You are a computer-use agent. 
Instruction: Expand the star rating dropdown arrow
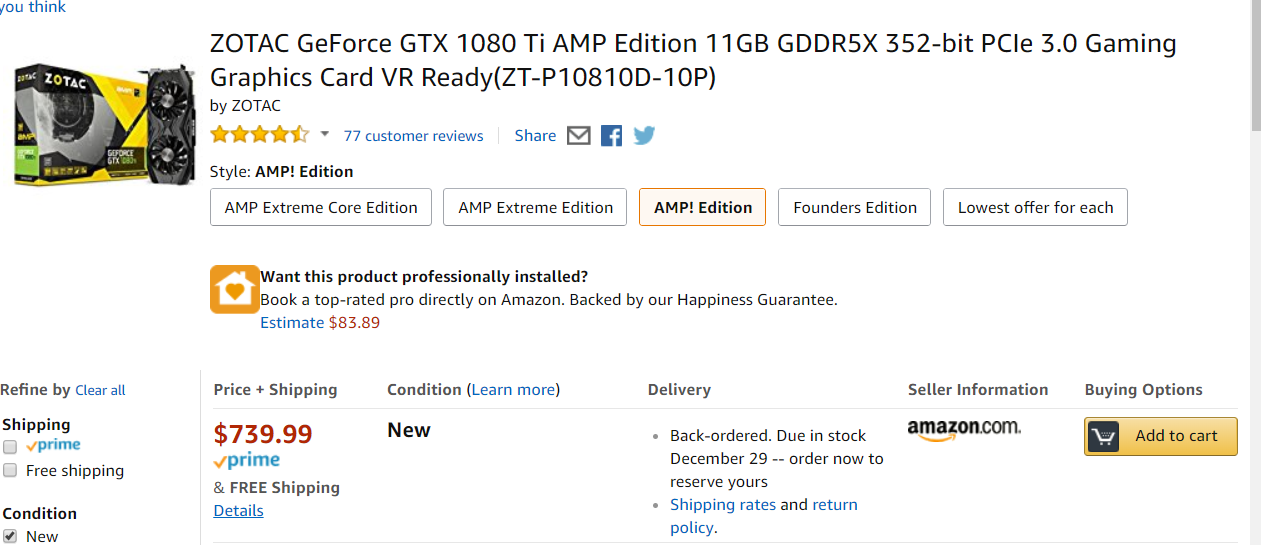325,134
